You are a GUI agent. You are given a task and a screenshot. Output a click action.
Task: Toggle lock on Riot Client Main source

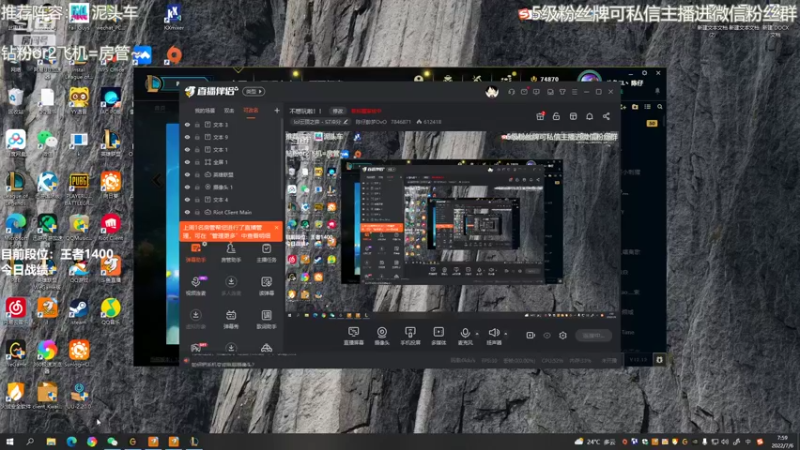point(197,212)
